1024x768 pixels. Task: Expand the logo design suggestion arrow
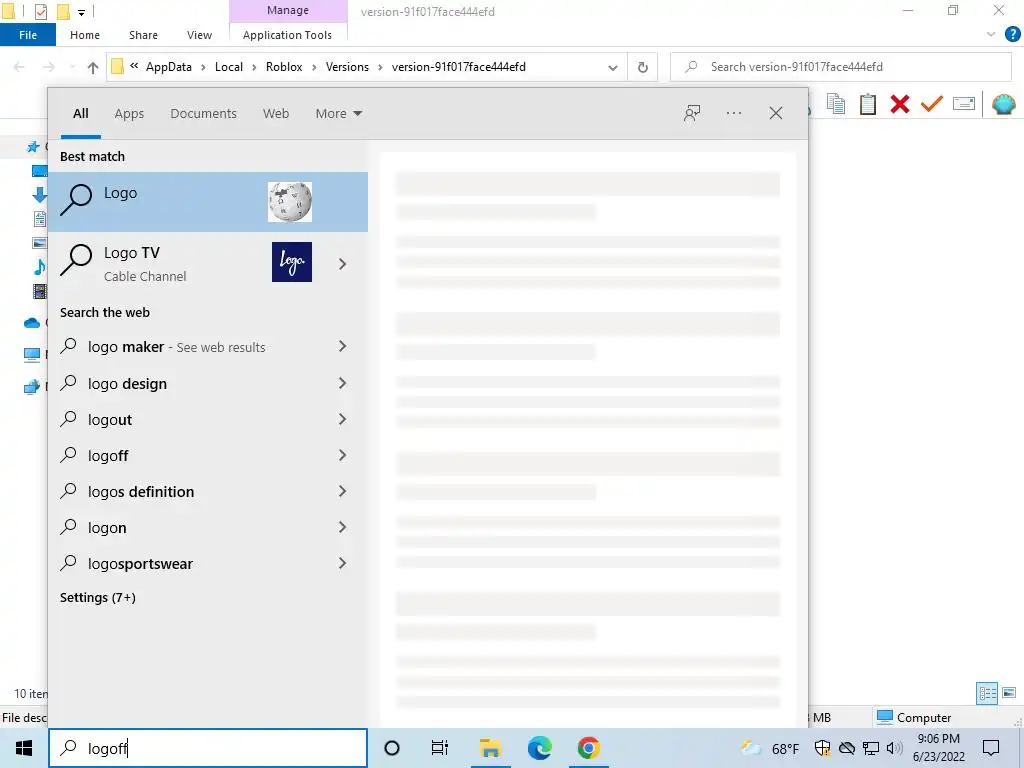[343, 383]
